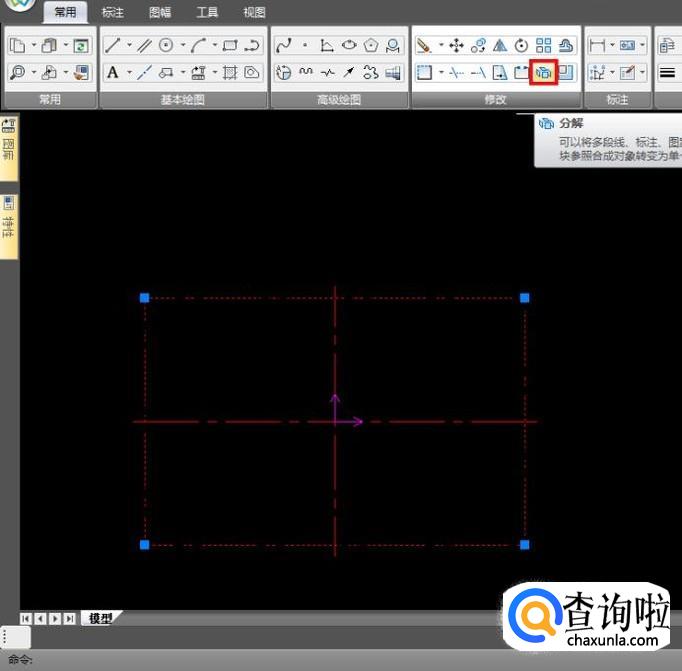Select the 模型 layout tab
Image resolution: width=682 pixels, height=671 pixels.
point(100,618)
